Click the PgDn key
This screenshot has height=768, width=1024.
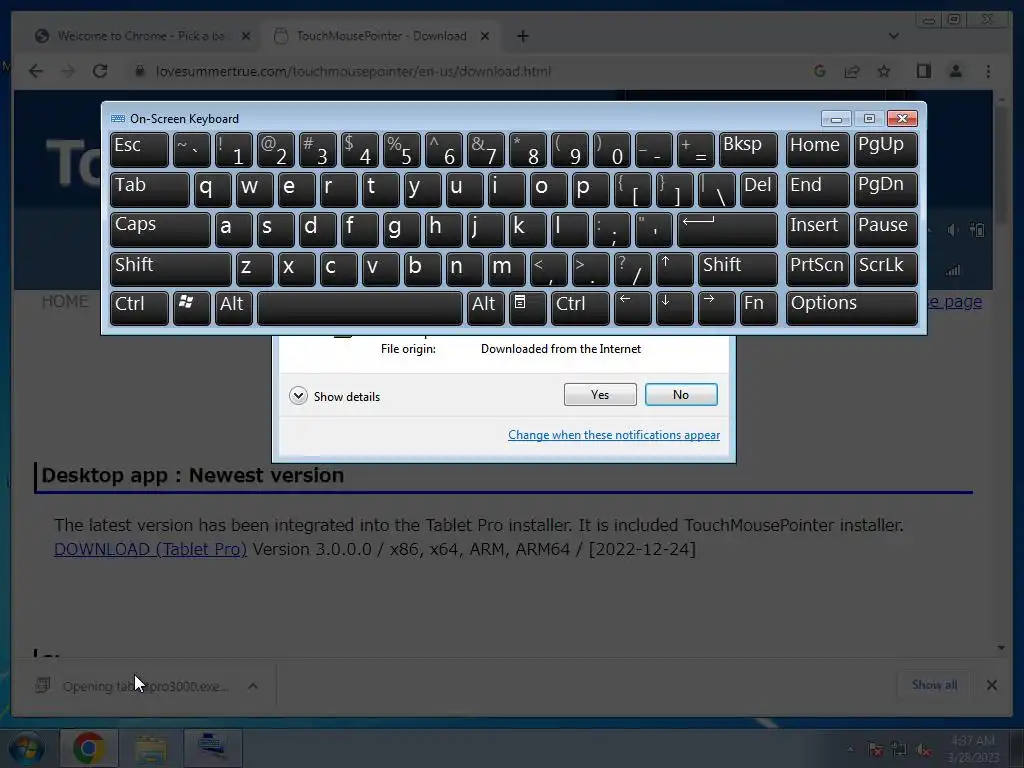(x=885, y=189)
